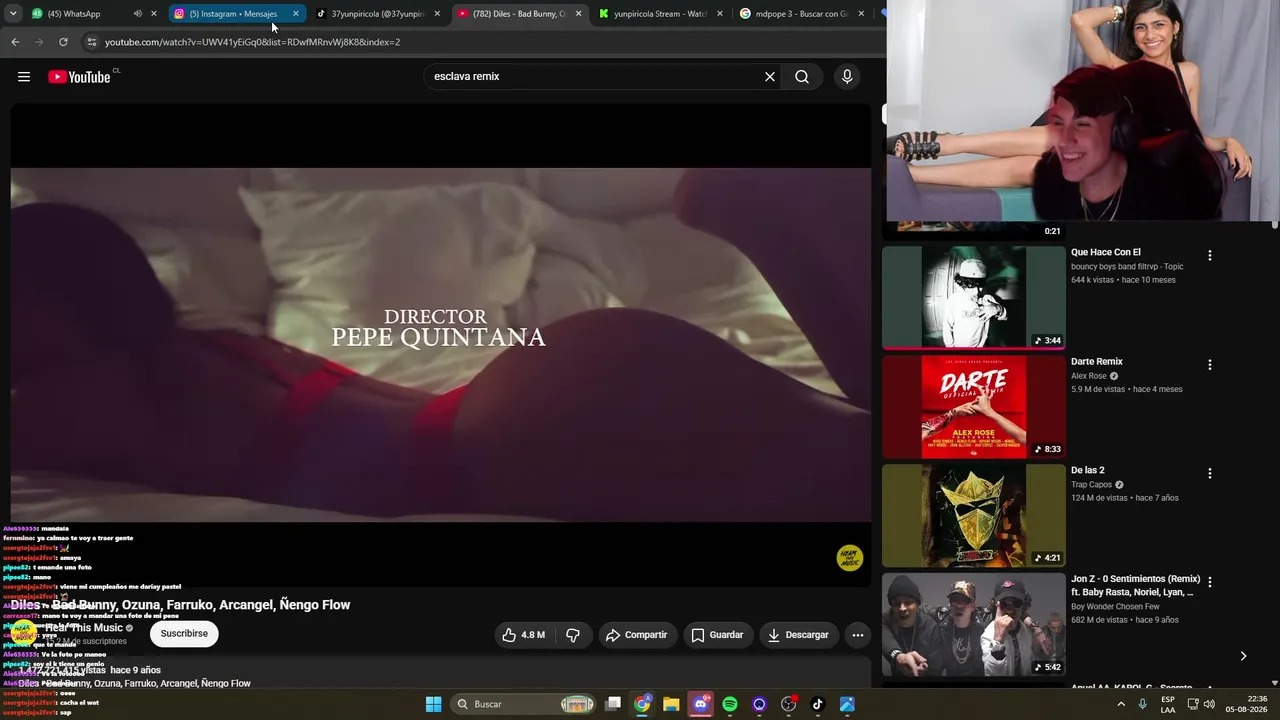Open the tab search dropdown in Chrome
Viewport: 1280px width, 720px height.
point(13,14)
